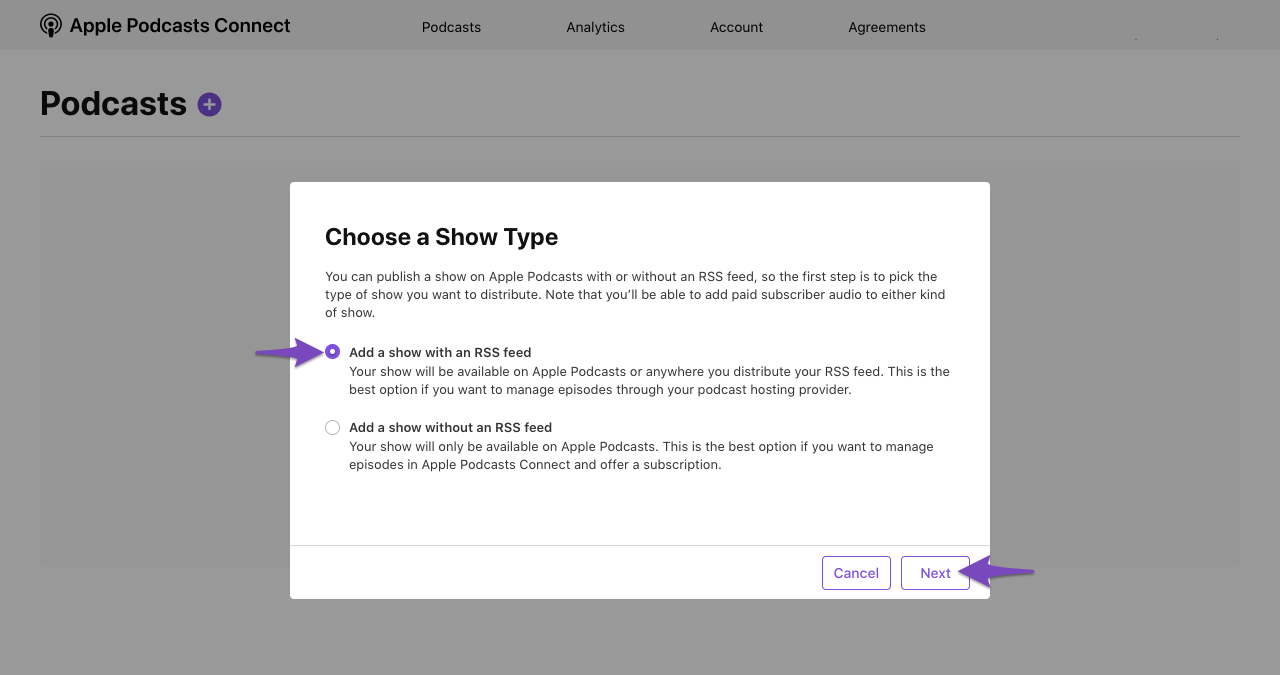Click the 'Add a show without an RSS feed' label
Image resolution: width=1280 pixels, height=675 pixels.
click(450, 427)
